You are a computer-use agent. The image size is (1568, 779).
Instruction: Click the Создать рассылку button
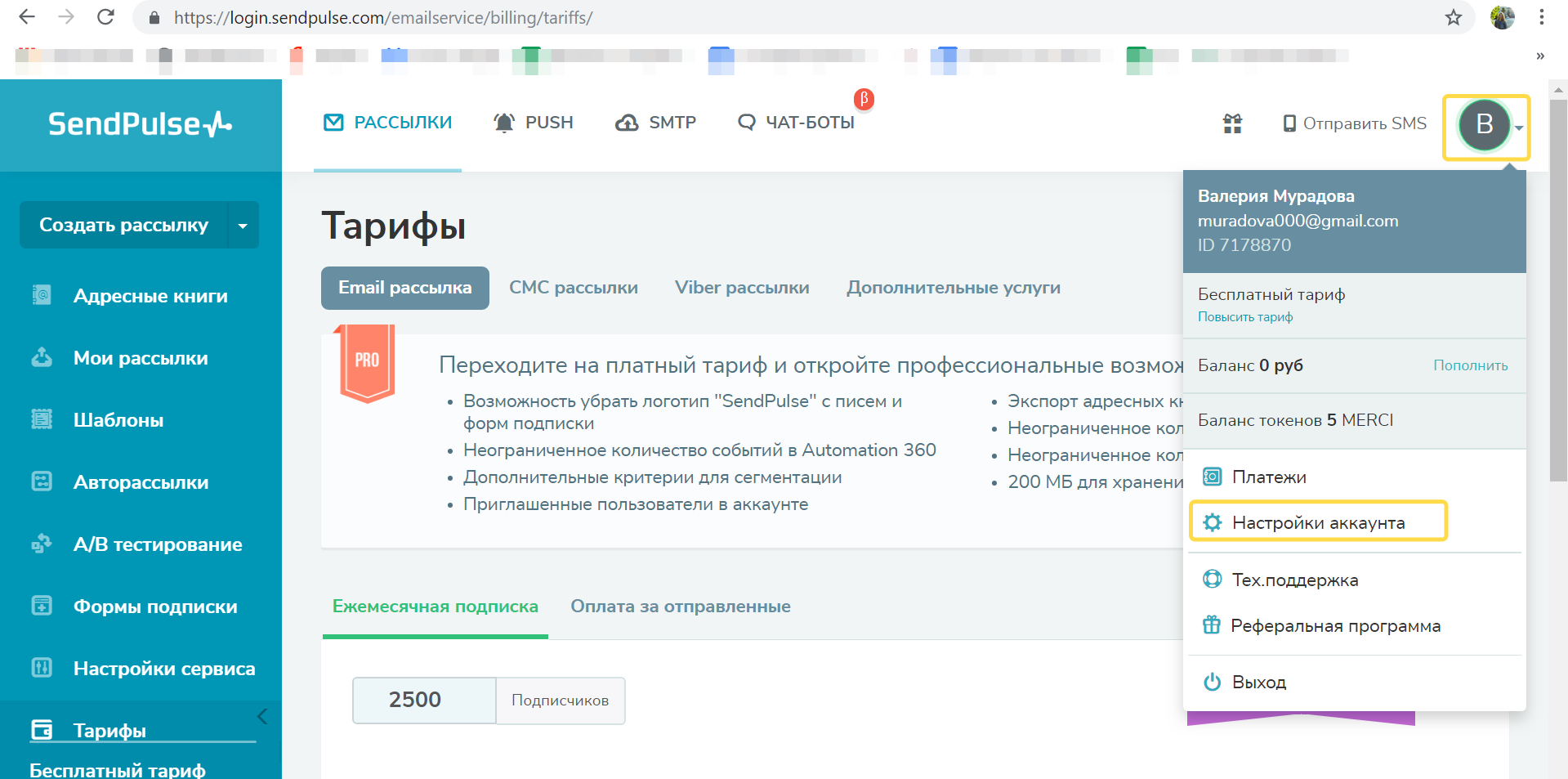pyautogui.click(x=123, y=225)
